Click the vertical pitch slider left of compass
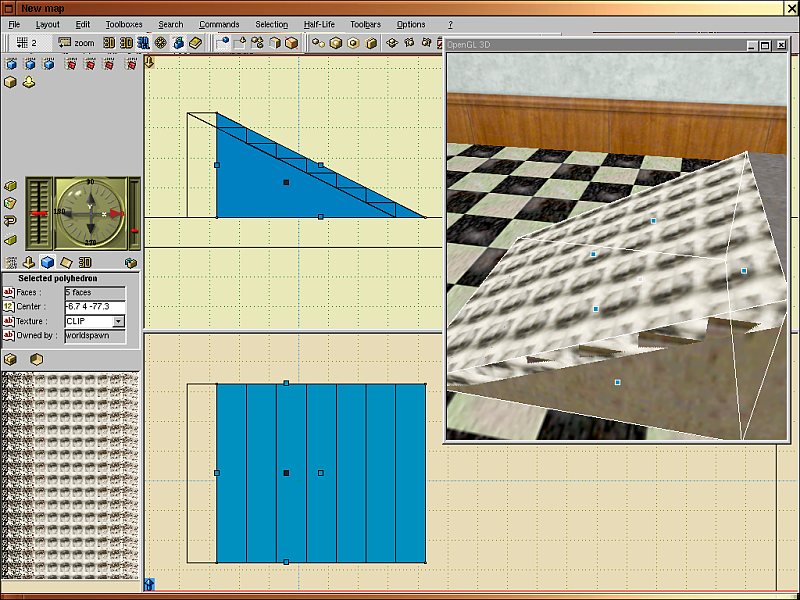Image resolution: width=800 pixels, height=600 pixels. coord(40,212)
